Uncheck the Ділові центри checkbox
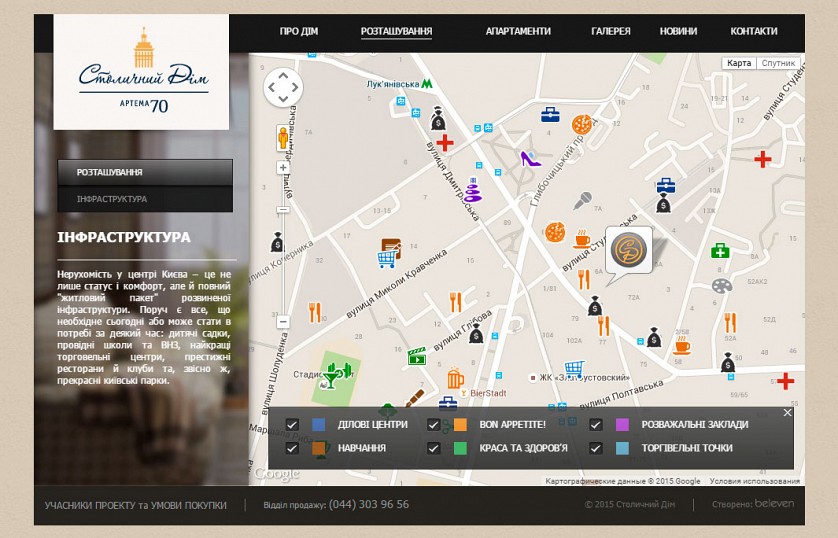 point(292,425)
